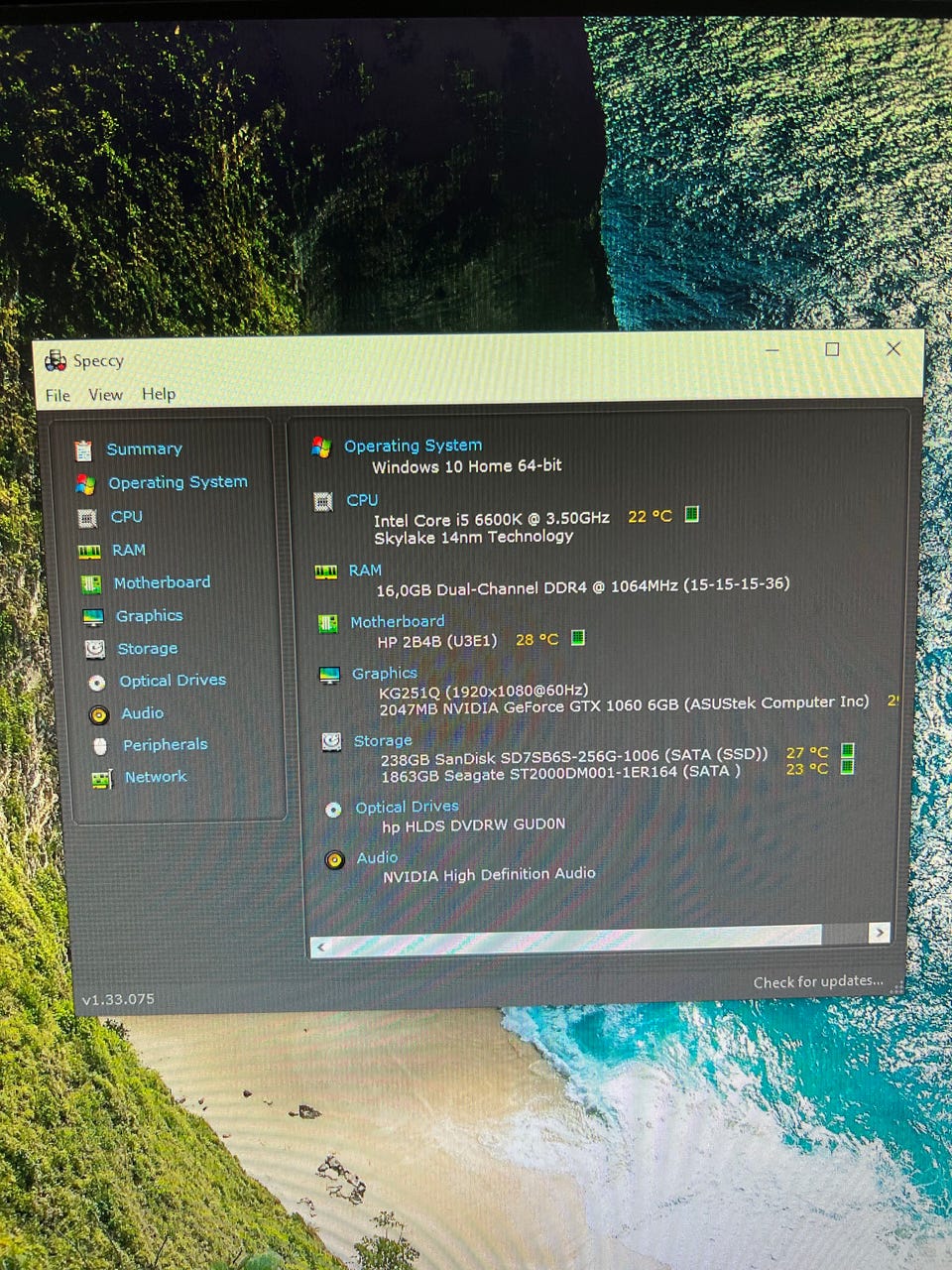
Task: Click Operating System heading in summary pane
Action: 413,445
